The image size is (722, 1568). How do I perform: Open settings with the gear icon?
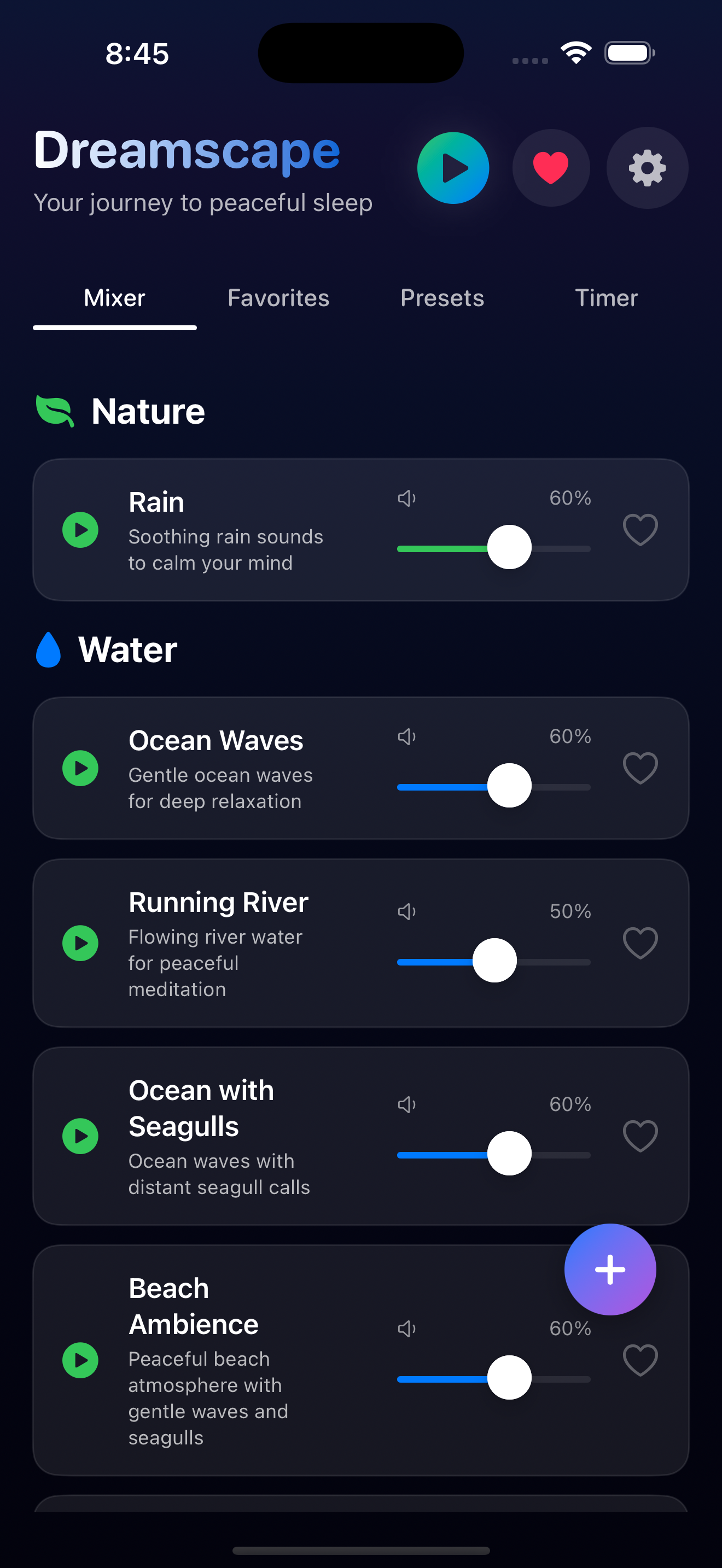[x=647, y=168]
